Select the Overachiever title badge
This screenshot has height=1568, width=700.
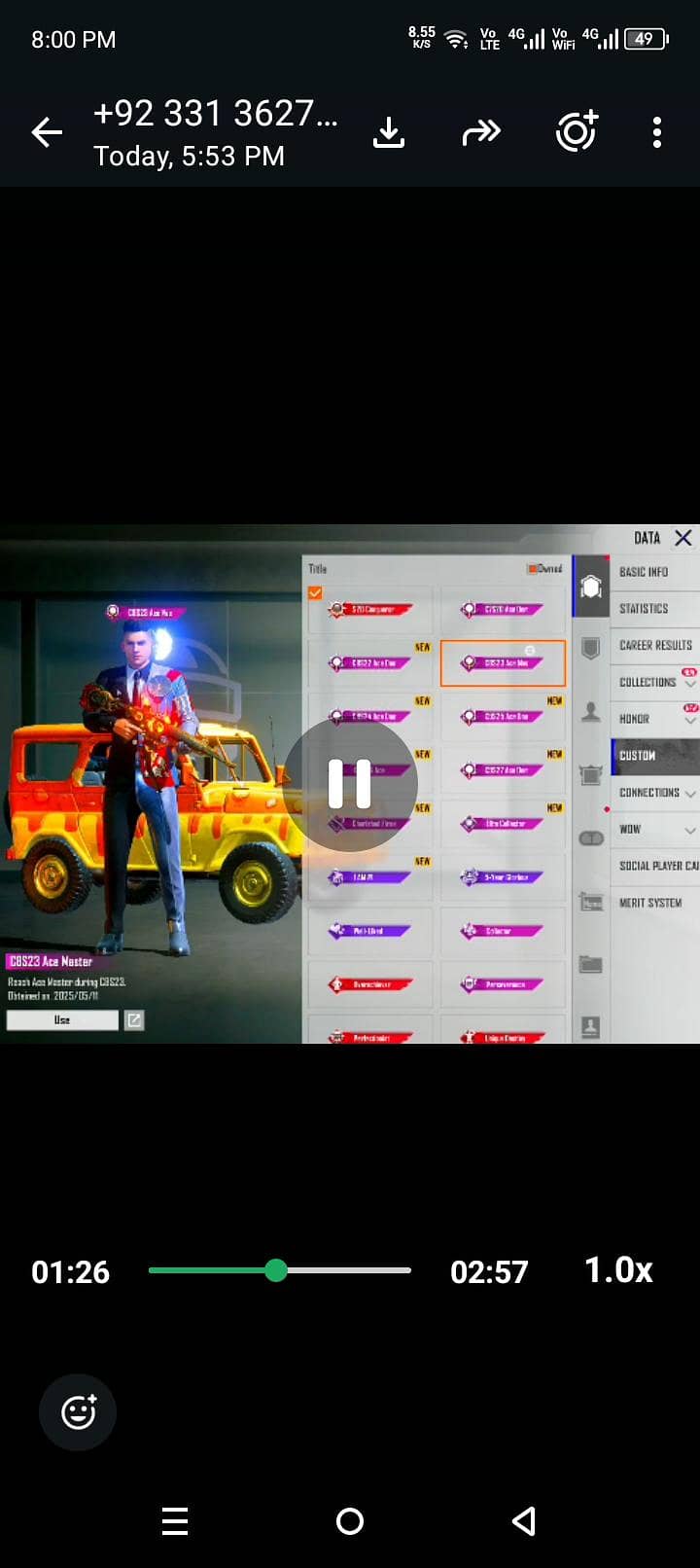369,984
